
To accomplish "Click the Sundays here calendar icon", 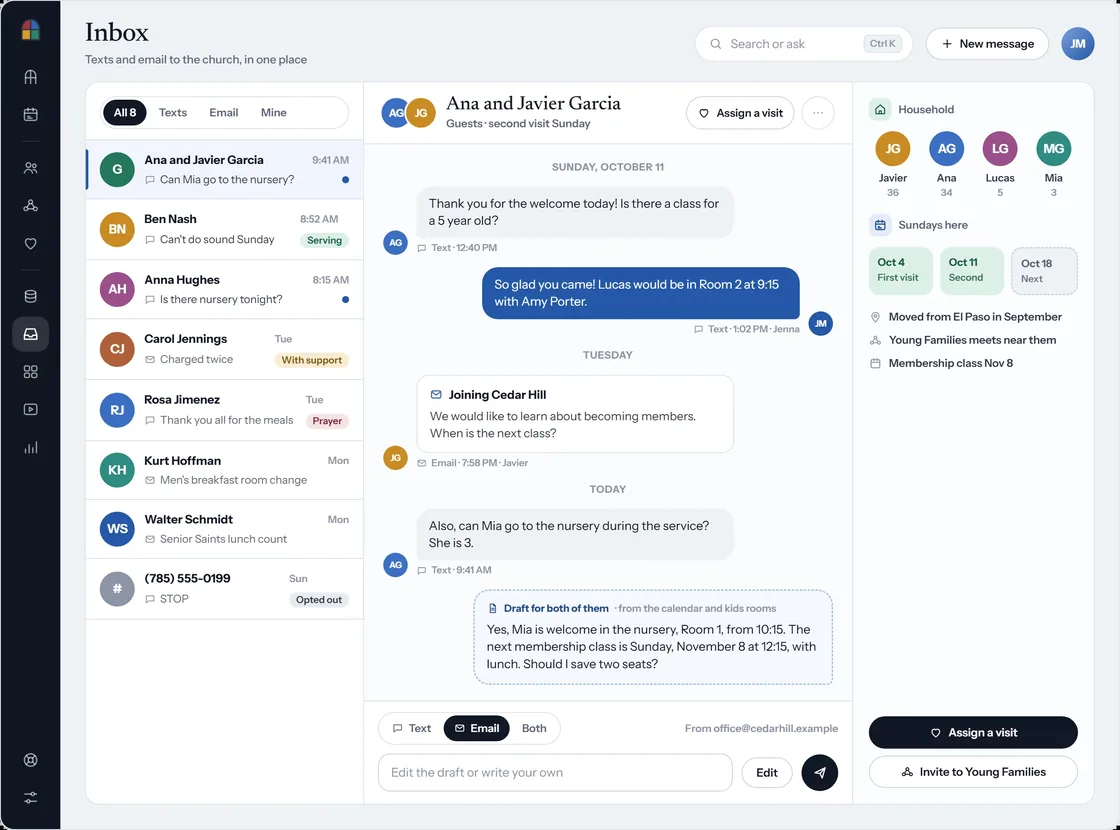I will coord(880,225).
